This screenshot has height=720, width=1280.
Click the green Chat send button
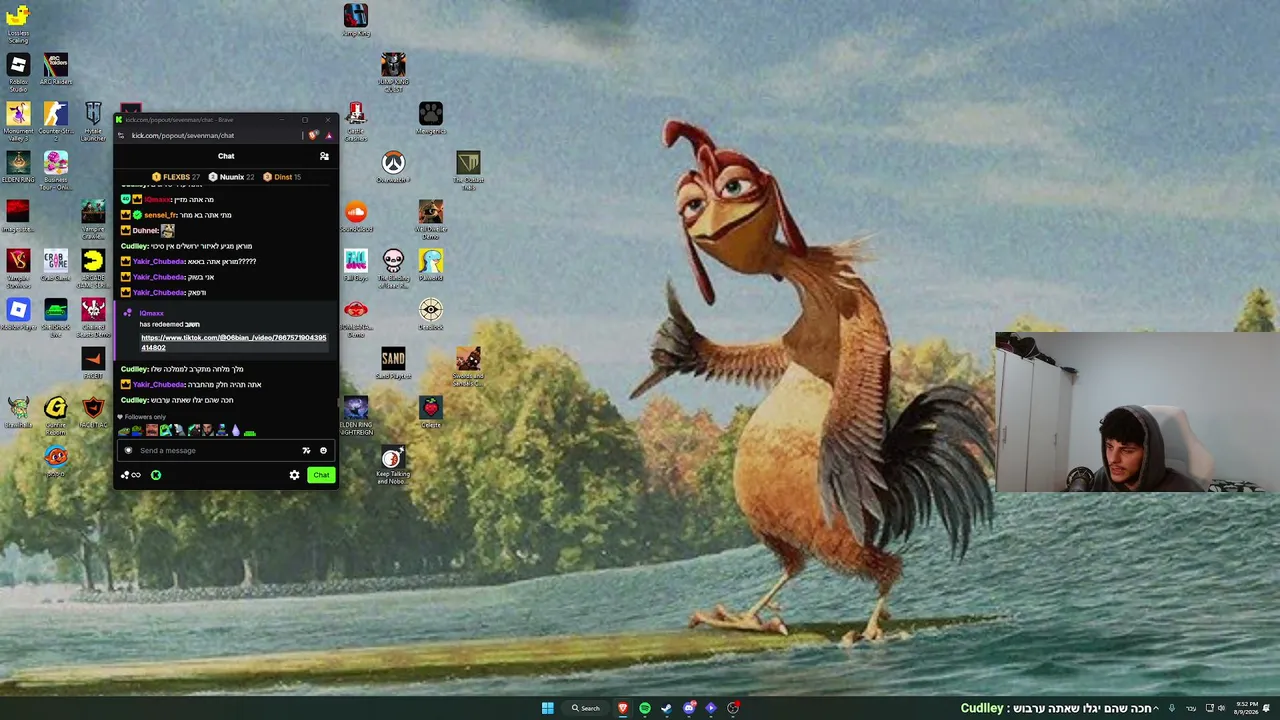coord(320,475)
